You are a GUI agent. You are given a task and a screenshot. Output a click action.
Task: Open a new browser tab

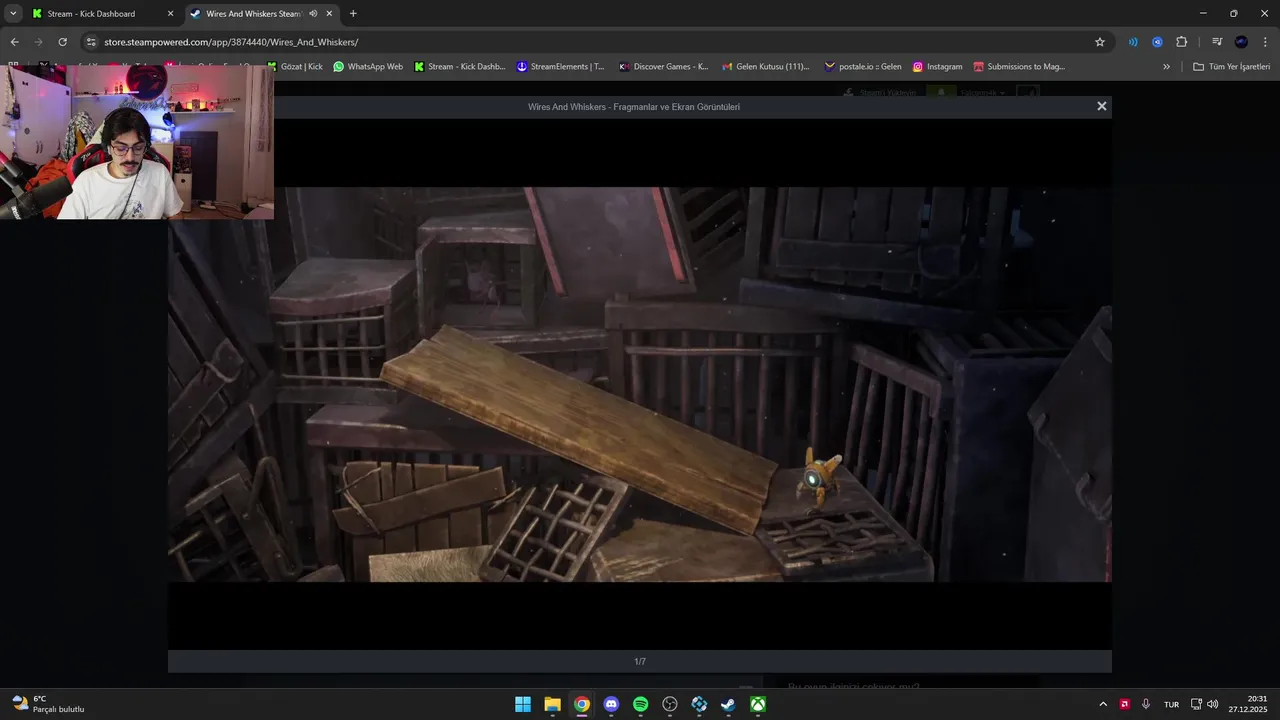[353, 14]
